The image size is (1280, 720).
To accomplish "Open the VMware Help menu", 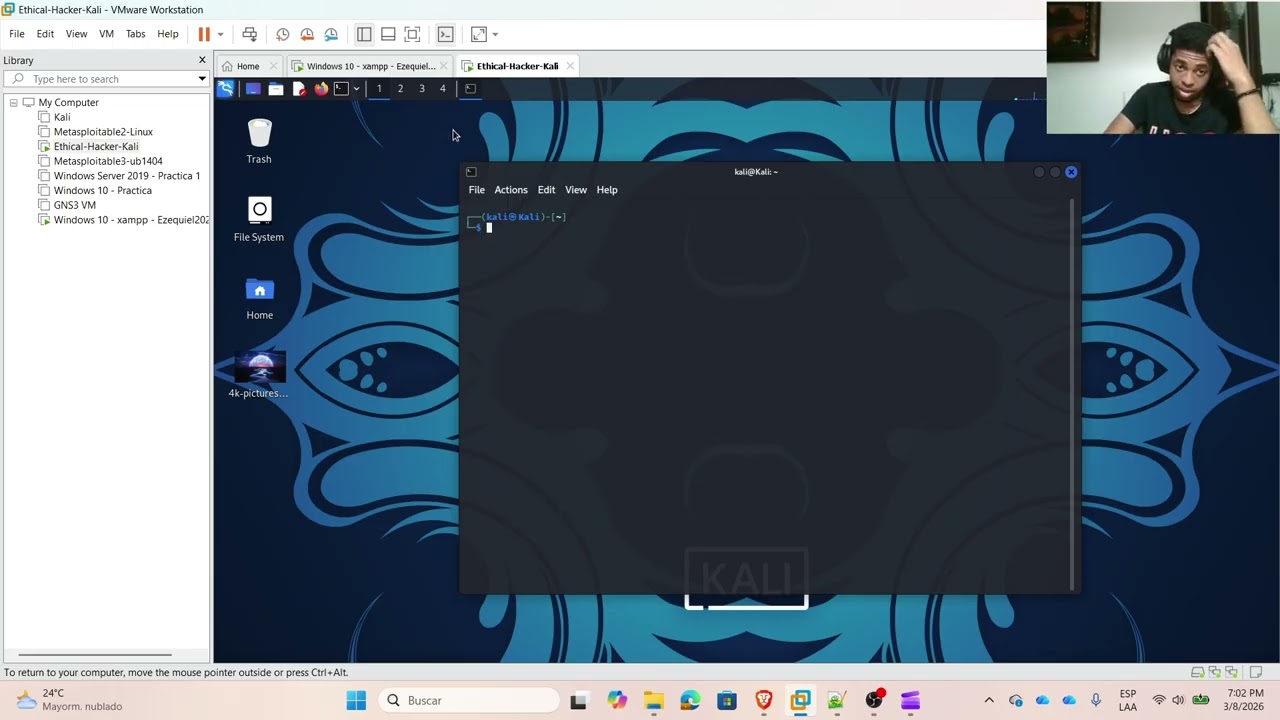I will 168,34.
